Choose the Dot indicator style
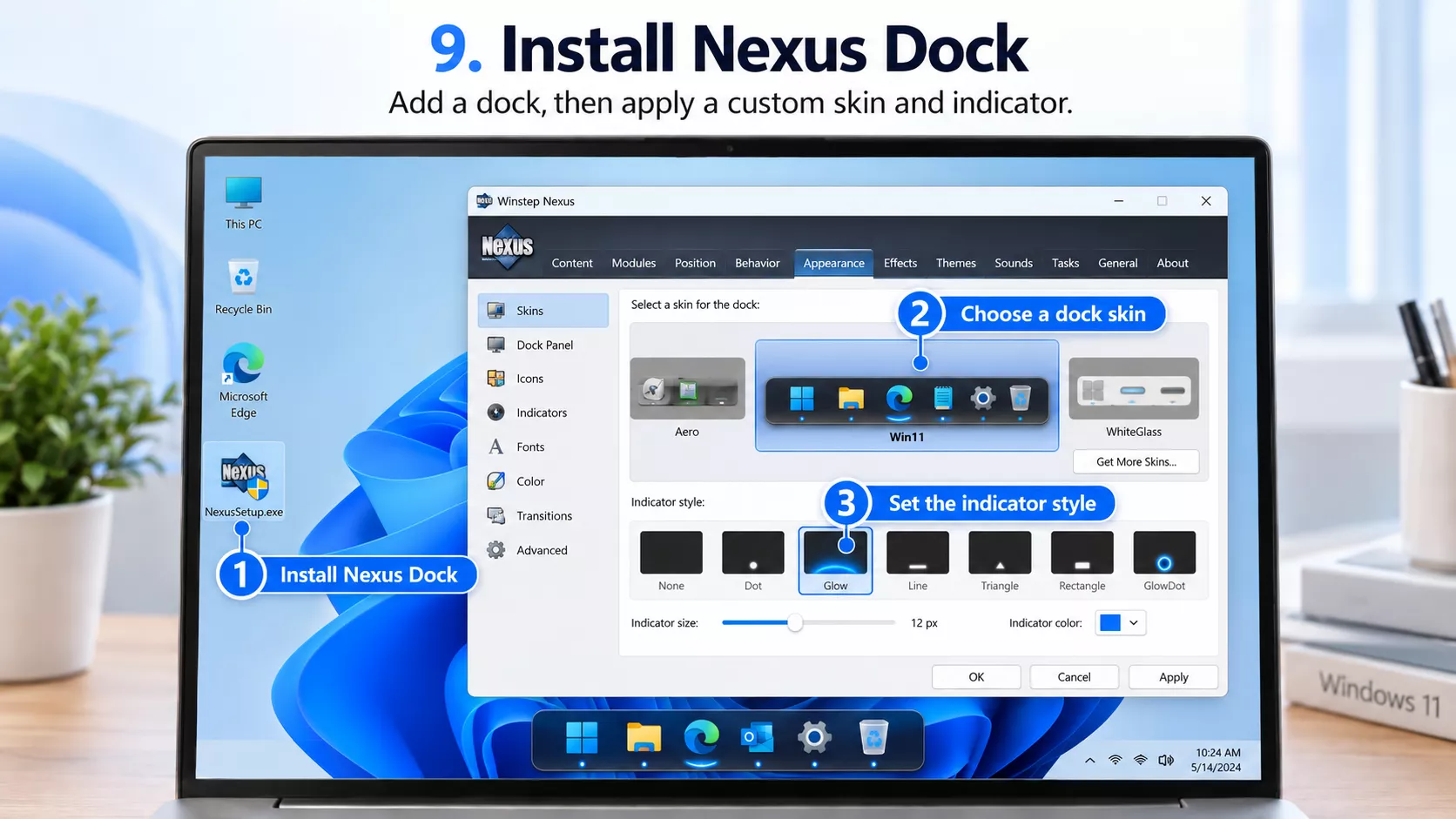This screenshot has width=1456, height=819. (x=753, y=561)
